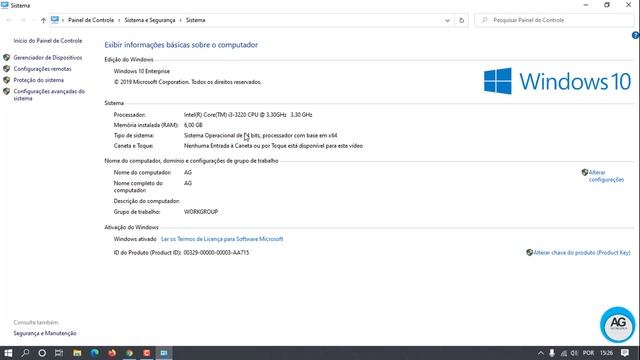Refresh the address bar location

point(461,20)
